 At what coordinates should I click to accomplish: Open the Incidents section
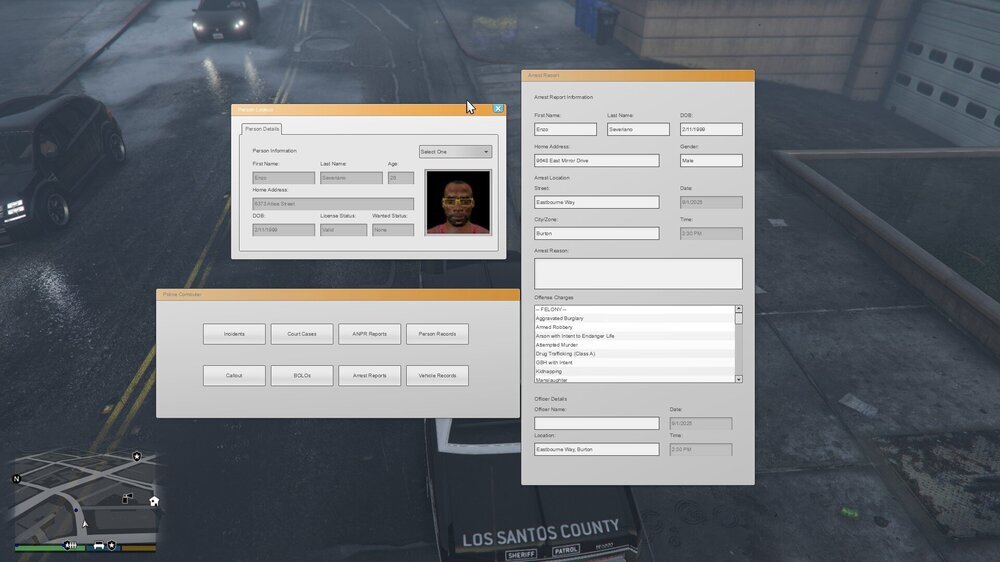pyautogui.click(x=234, y=334)
